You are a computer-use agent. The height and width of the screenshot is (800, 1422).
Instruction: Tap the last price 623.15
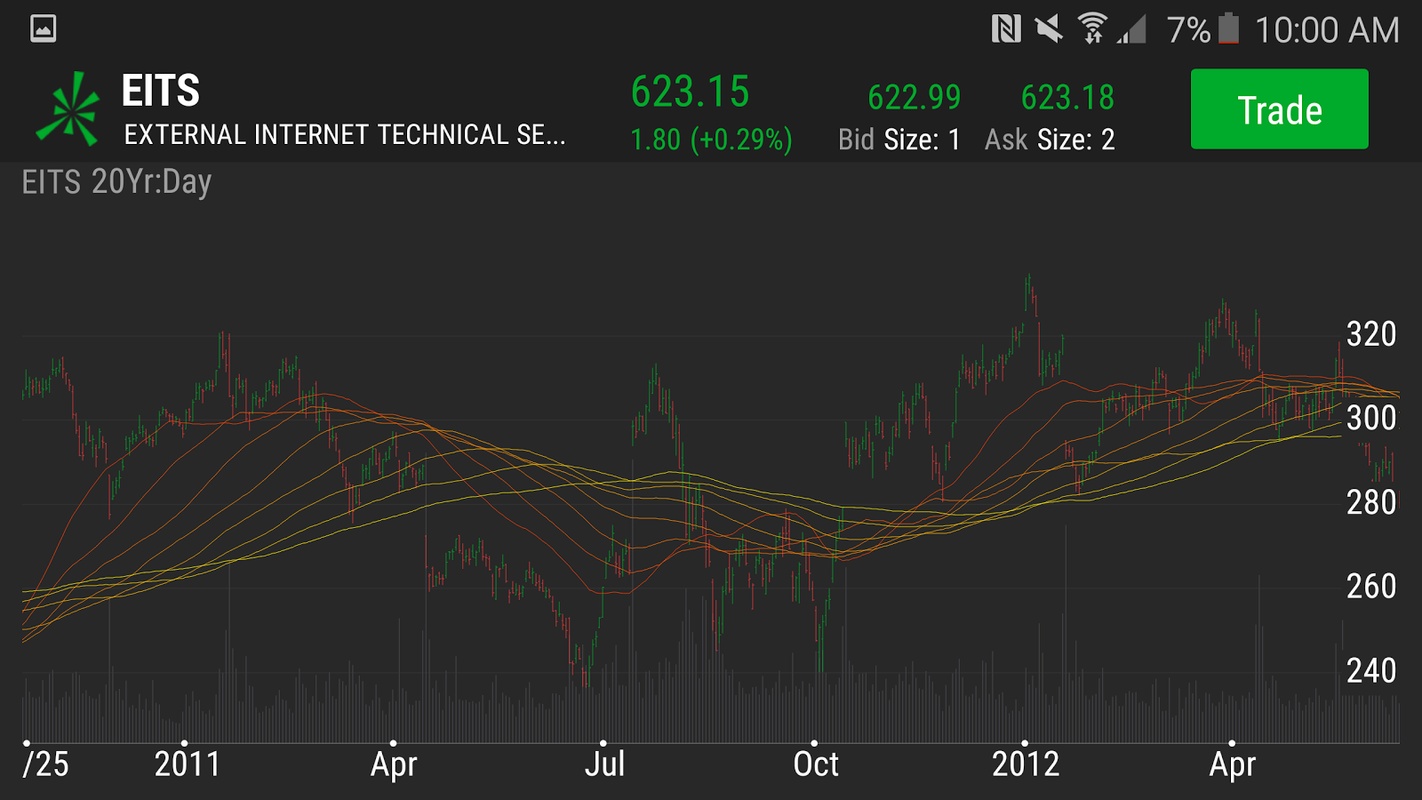pyautogui.click(x=689, y=92)
